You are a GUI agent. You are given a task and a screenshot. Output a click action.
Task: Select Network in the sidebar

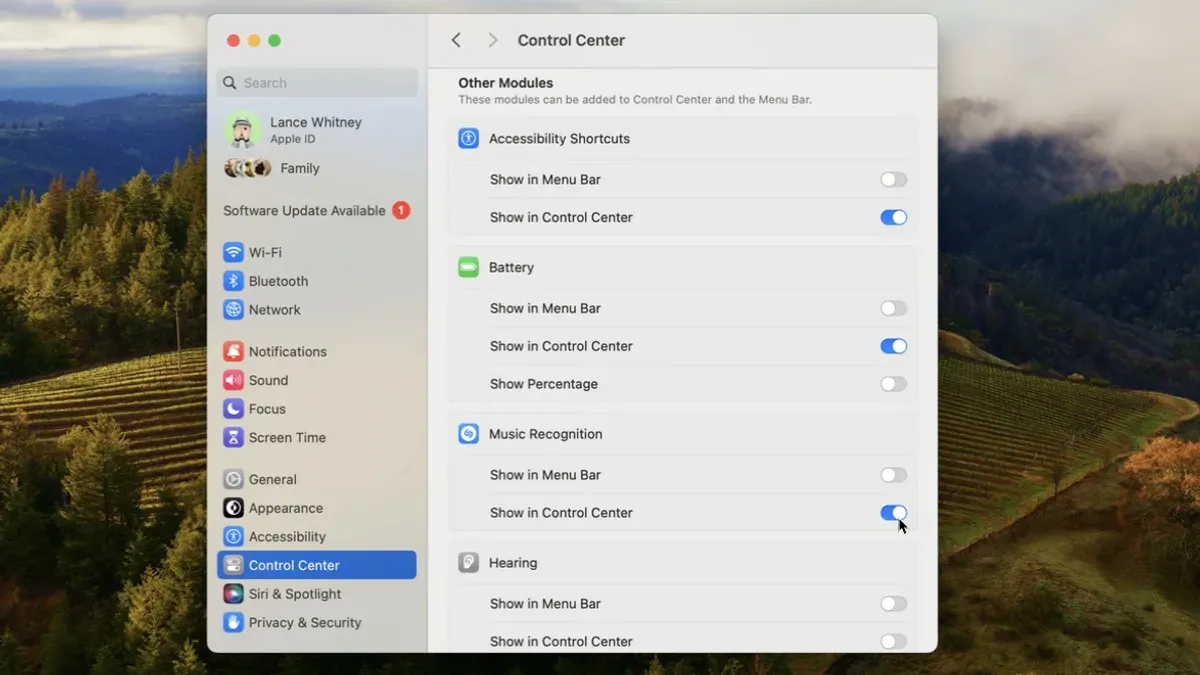point(317,310)
